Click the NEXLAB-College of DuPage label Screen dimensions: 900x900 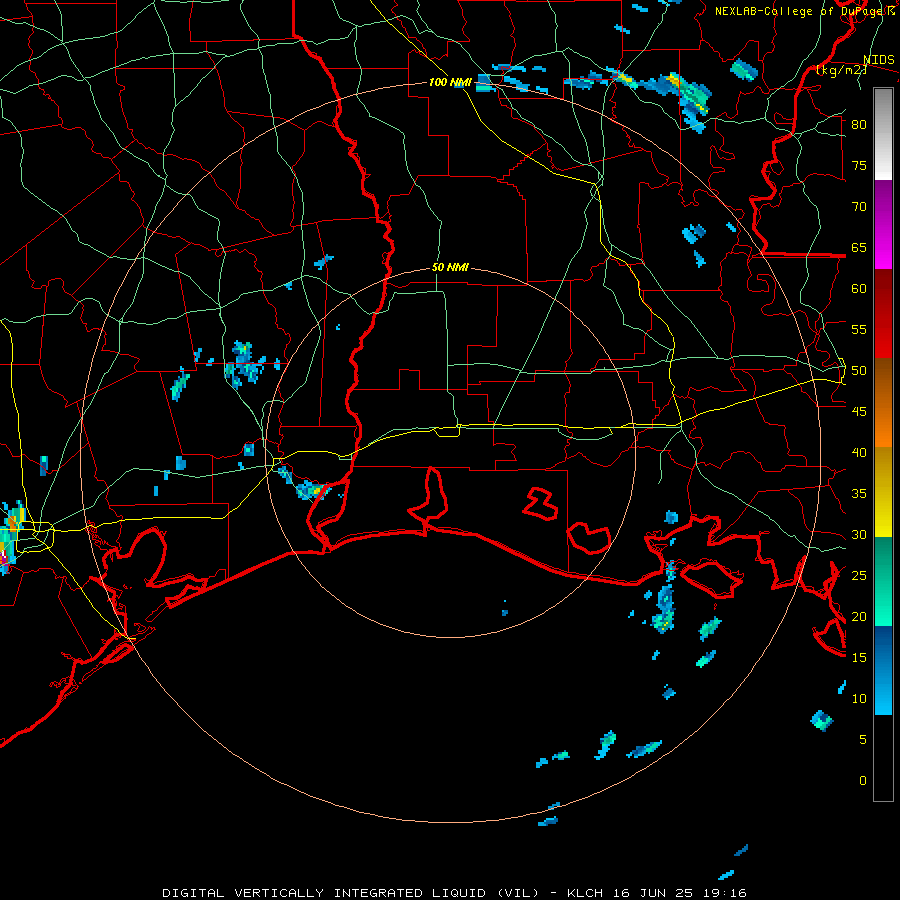tap(800, 11)
